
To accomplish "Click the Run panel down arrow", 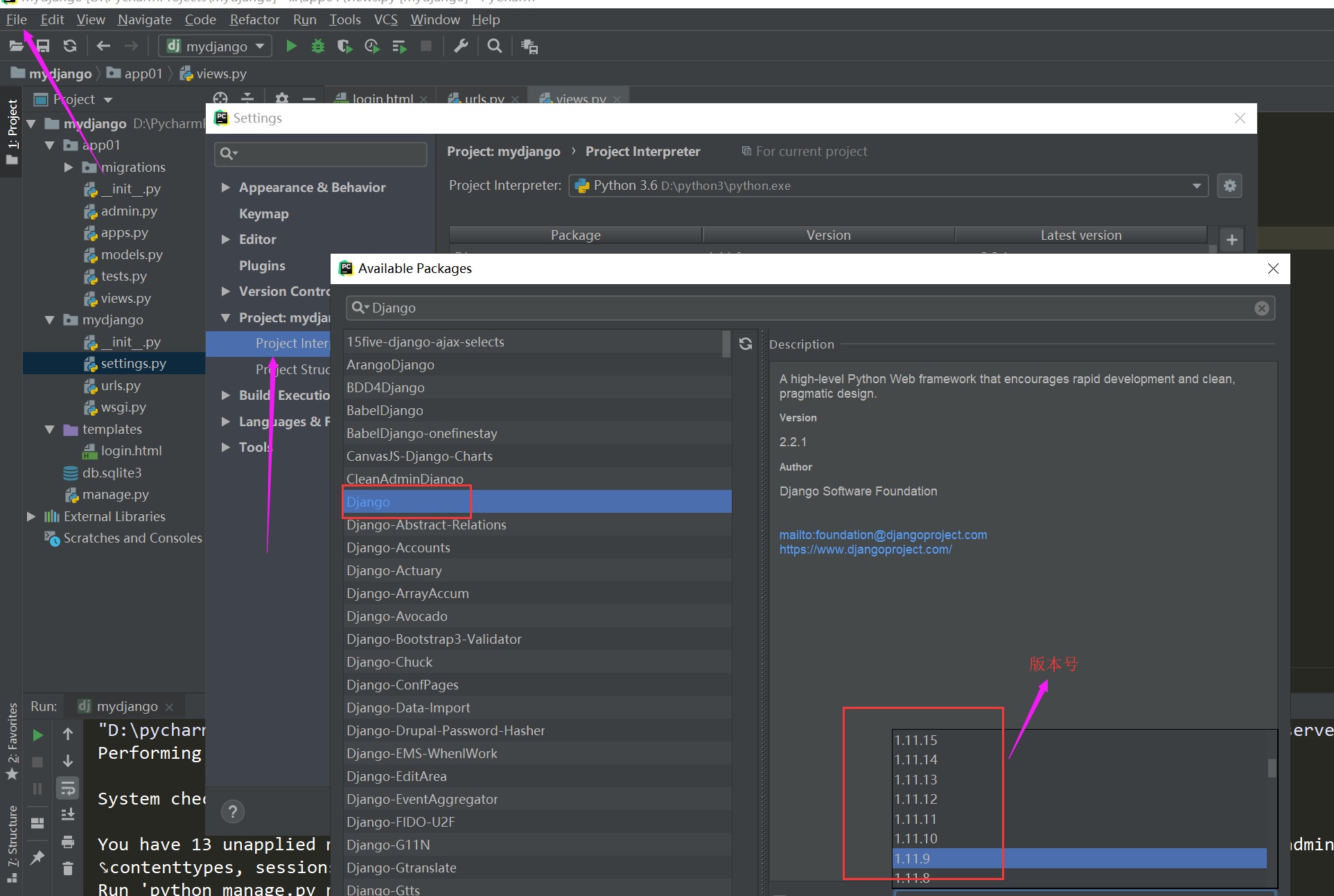I will point(68,761).
